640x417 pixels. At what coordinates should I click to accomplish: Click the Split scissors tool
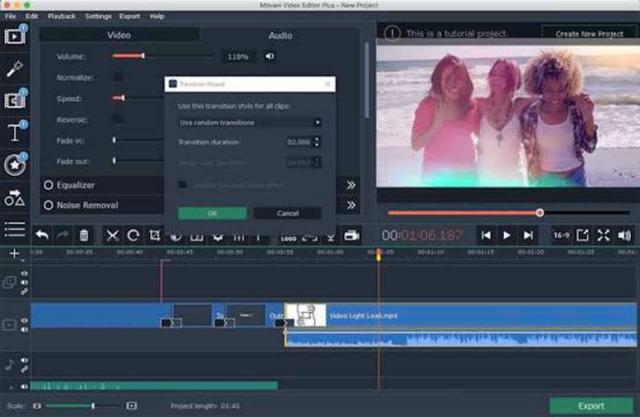point(112,236)
